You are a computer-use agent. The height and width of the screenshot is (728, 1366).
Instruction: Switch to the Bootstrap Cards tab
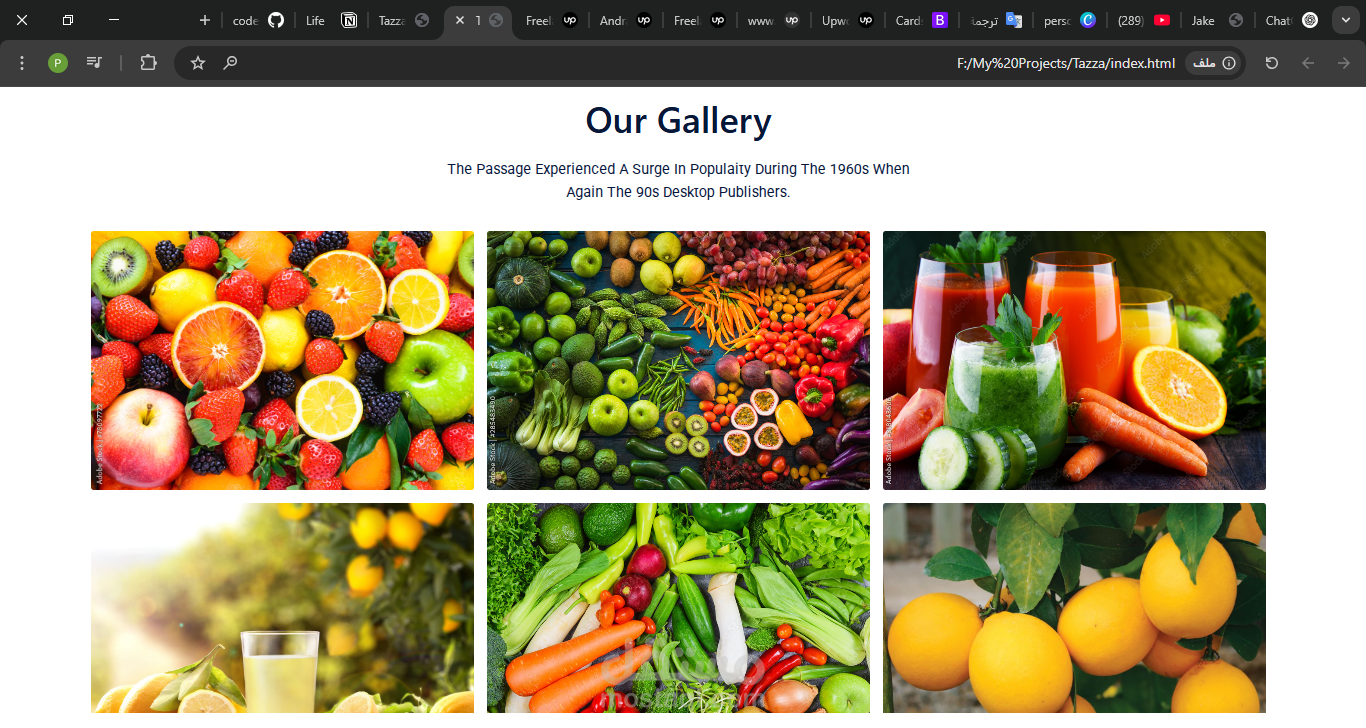pyautogui.click(x=921, y=20)
